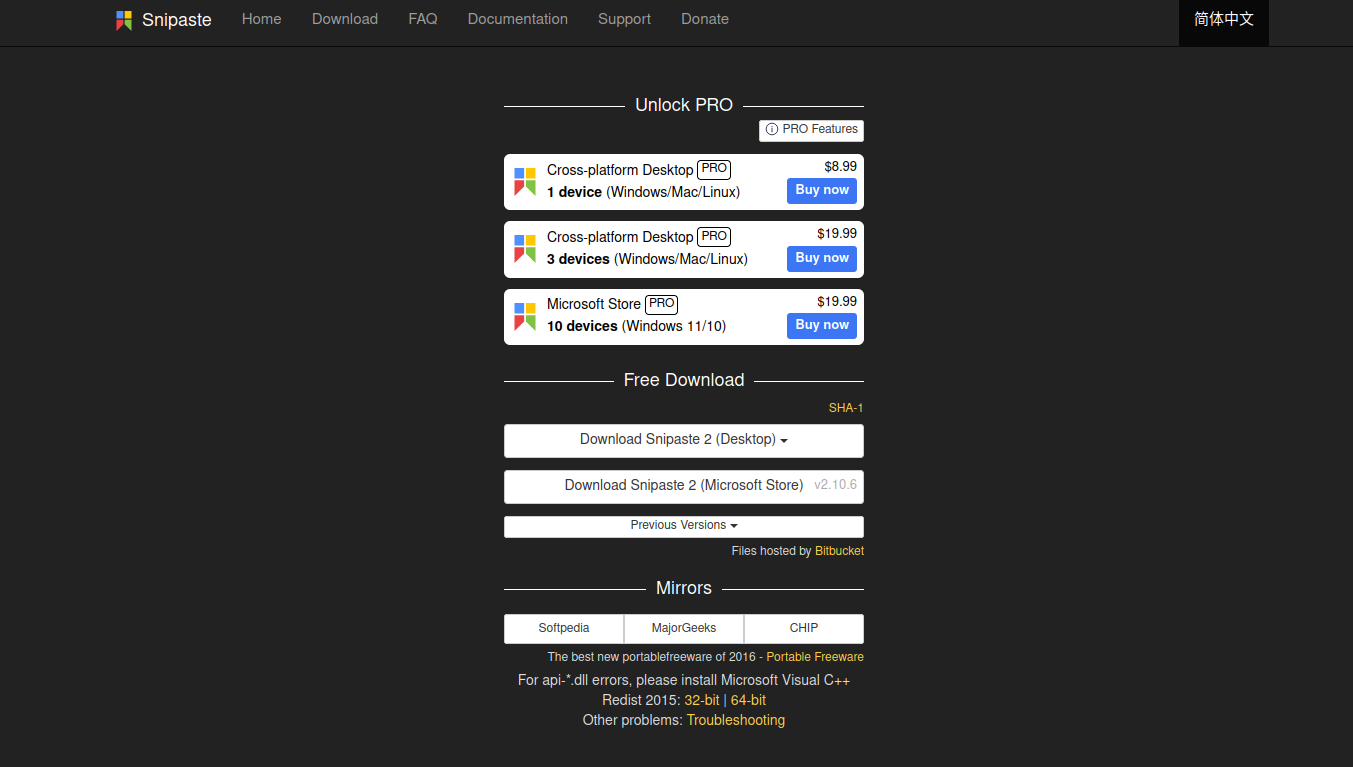This screenshot has width=1353, height=767.
Task: Click the info icon on PRO Features button
Action: tap(772, 130)
